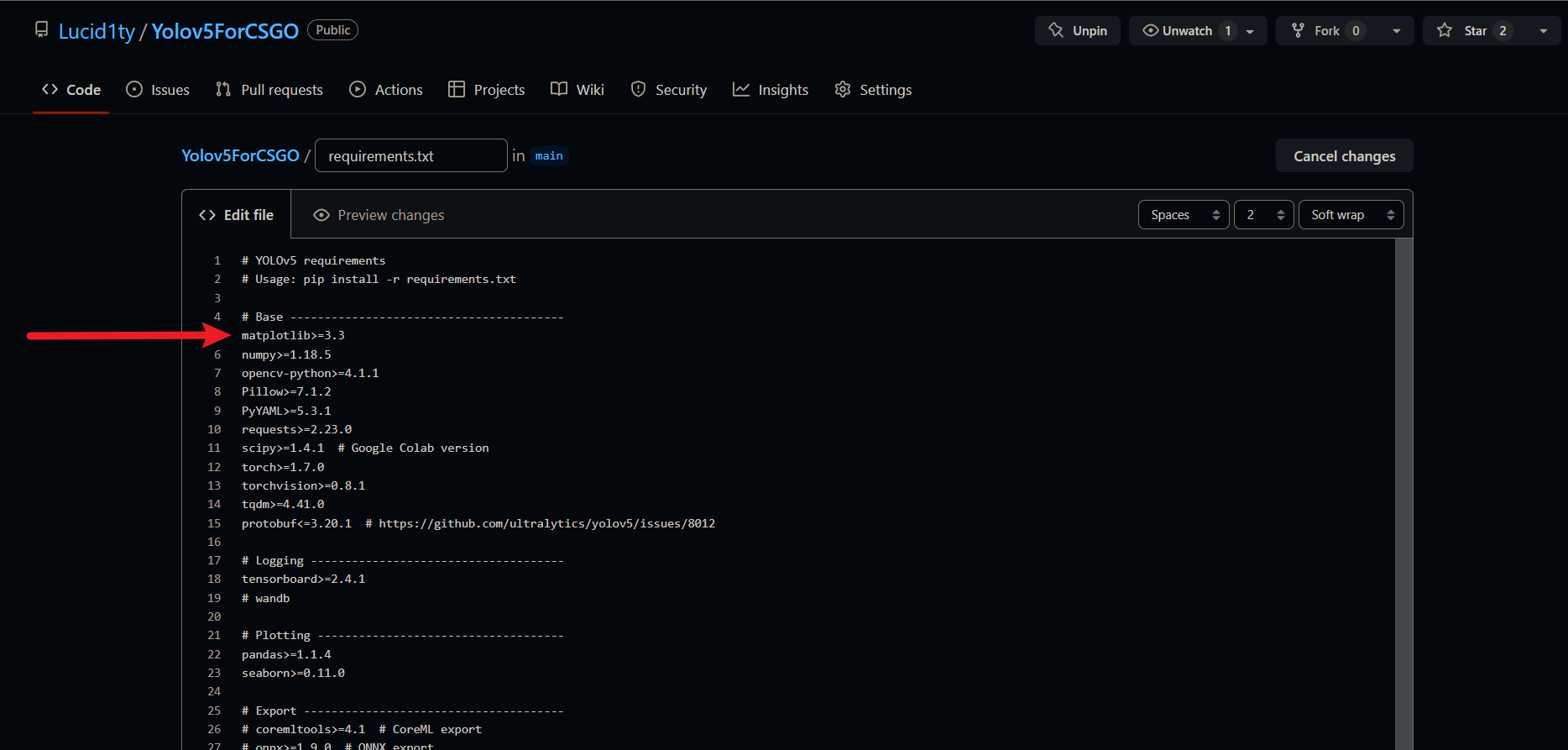Viewport: 1568px width, 750px height.
Task: Open the Insights tab
Action: coord(771,90)
